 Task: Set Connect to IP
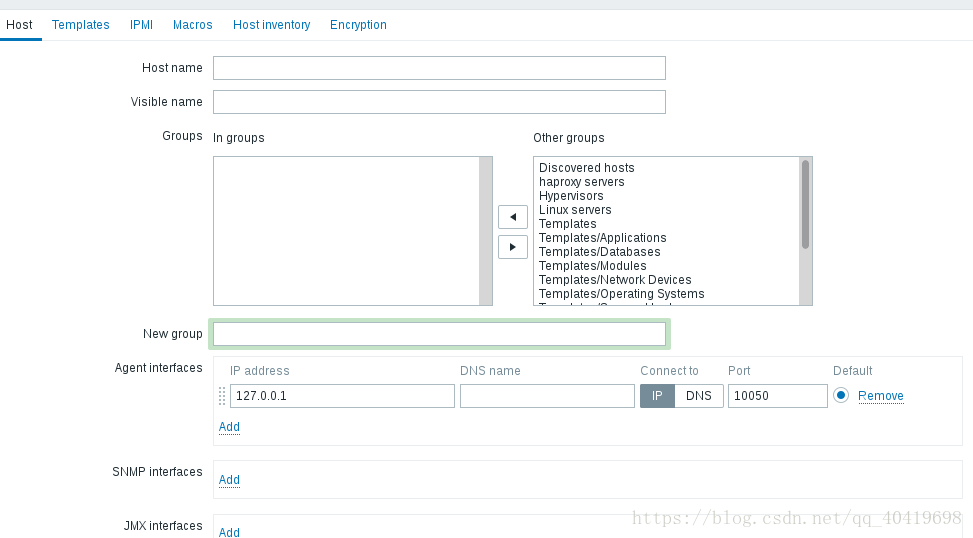(657, 396)
